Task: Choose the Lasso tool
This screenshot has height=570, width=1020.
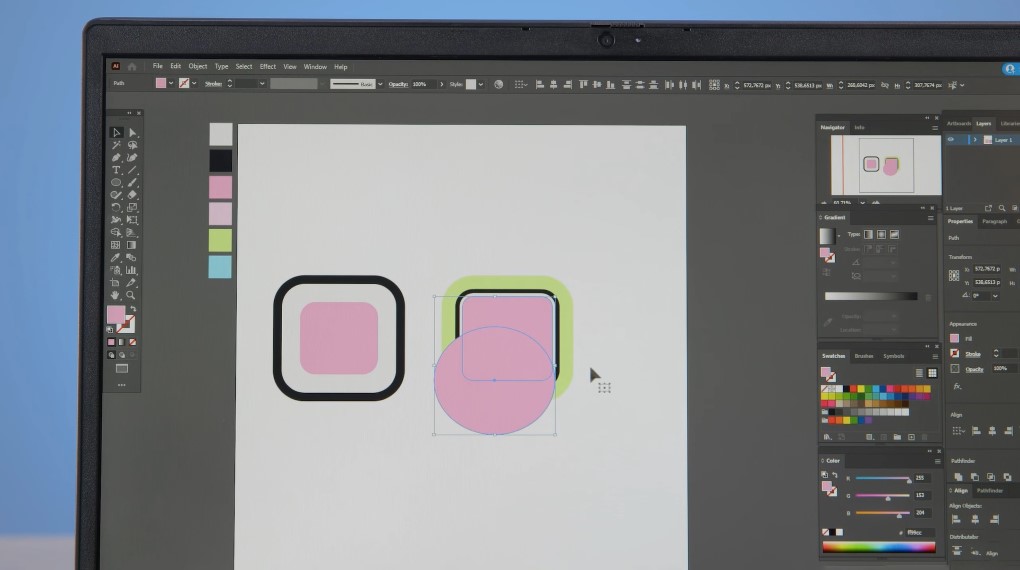Action: tap(132, 145)
